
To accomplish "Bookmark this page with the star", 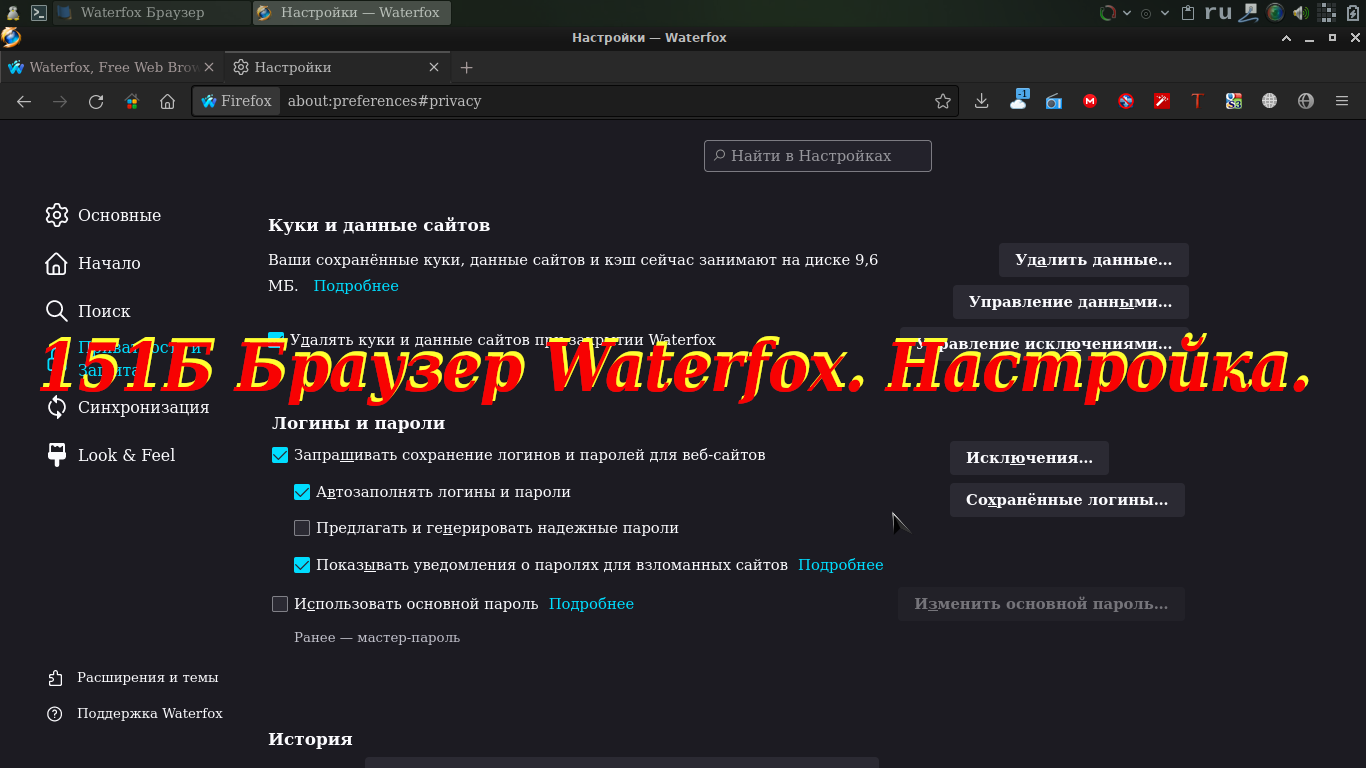I will (x=942, y=101).
